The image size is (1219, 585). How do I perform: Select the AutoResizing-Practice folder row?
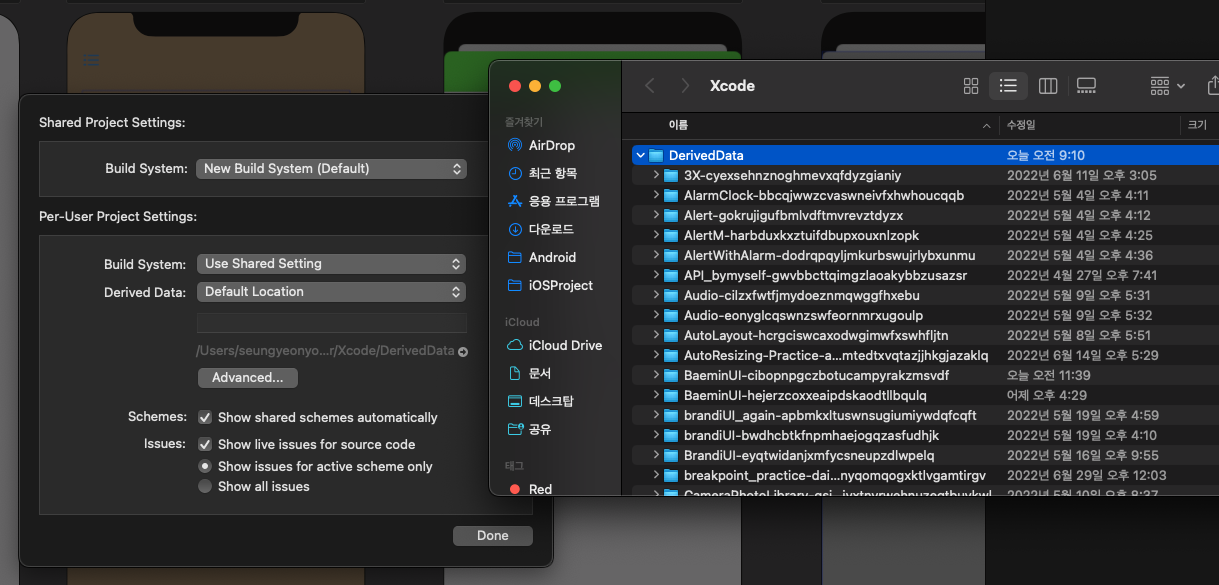click(926, 356)
